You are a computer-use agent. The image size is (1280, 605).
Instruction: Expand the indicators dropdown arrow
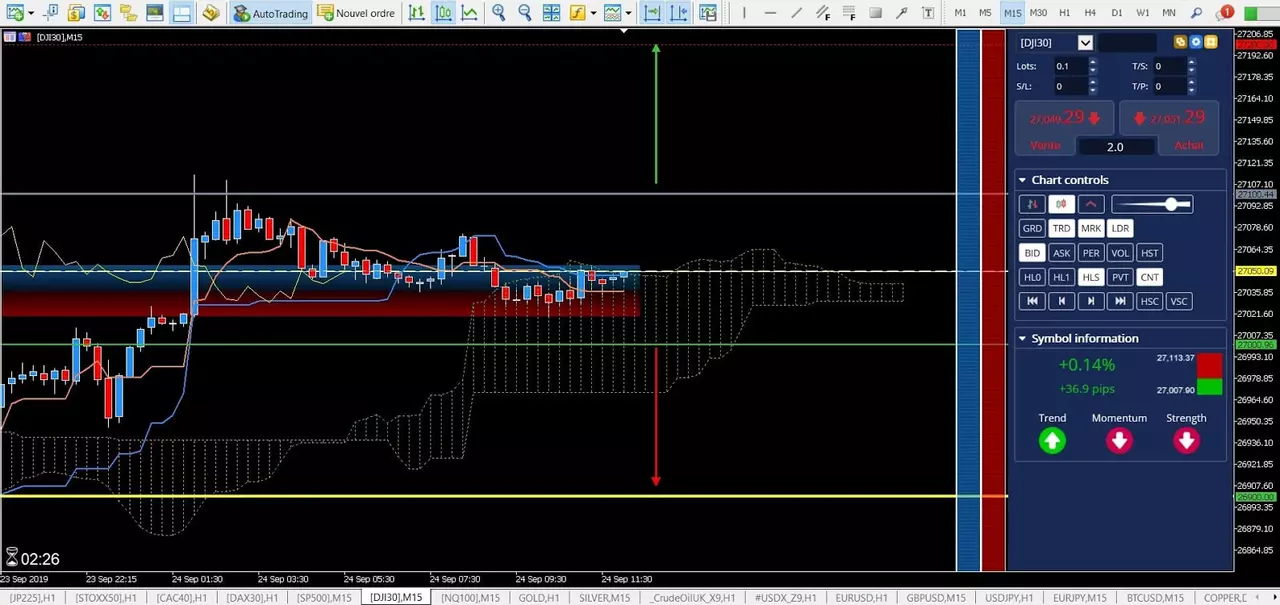pyautogui.click(x=593, y=13)
